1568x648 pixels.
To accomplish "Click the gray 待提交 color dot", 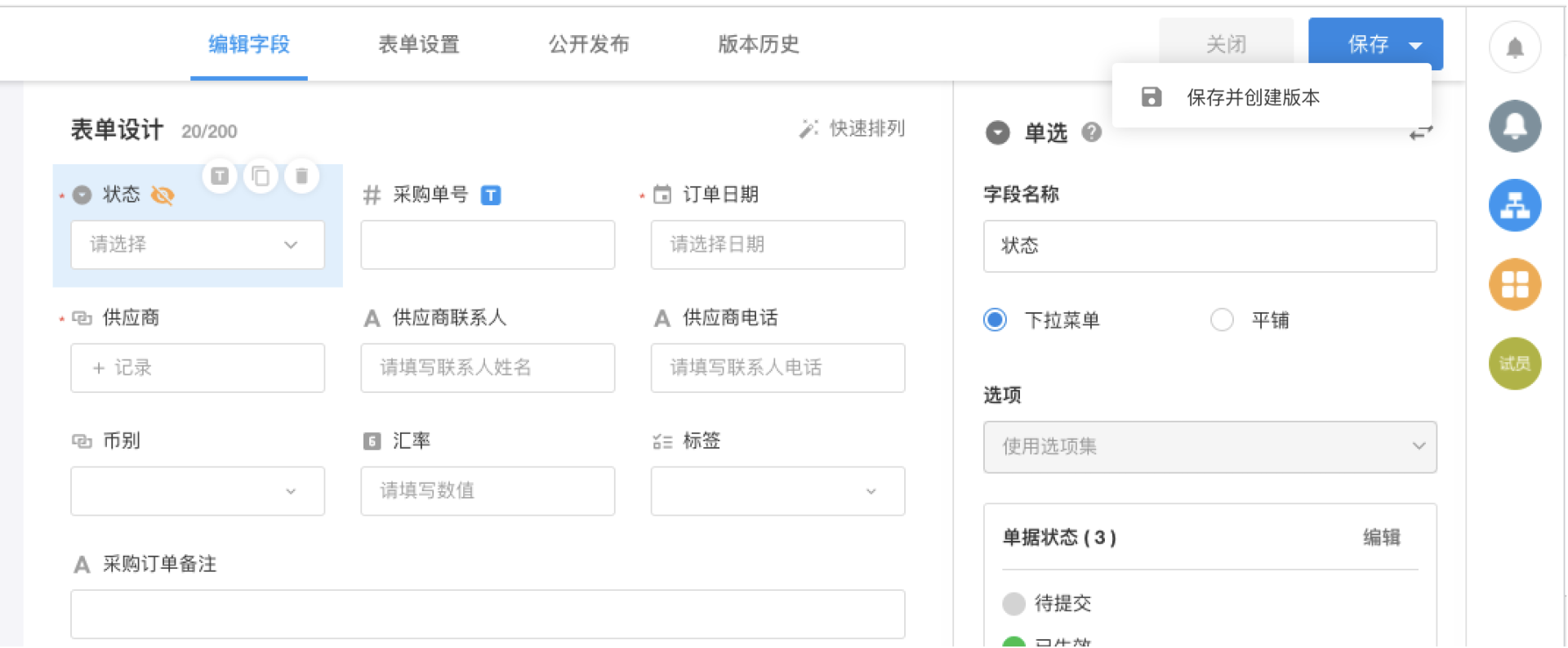I will 1013,604.
